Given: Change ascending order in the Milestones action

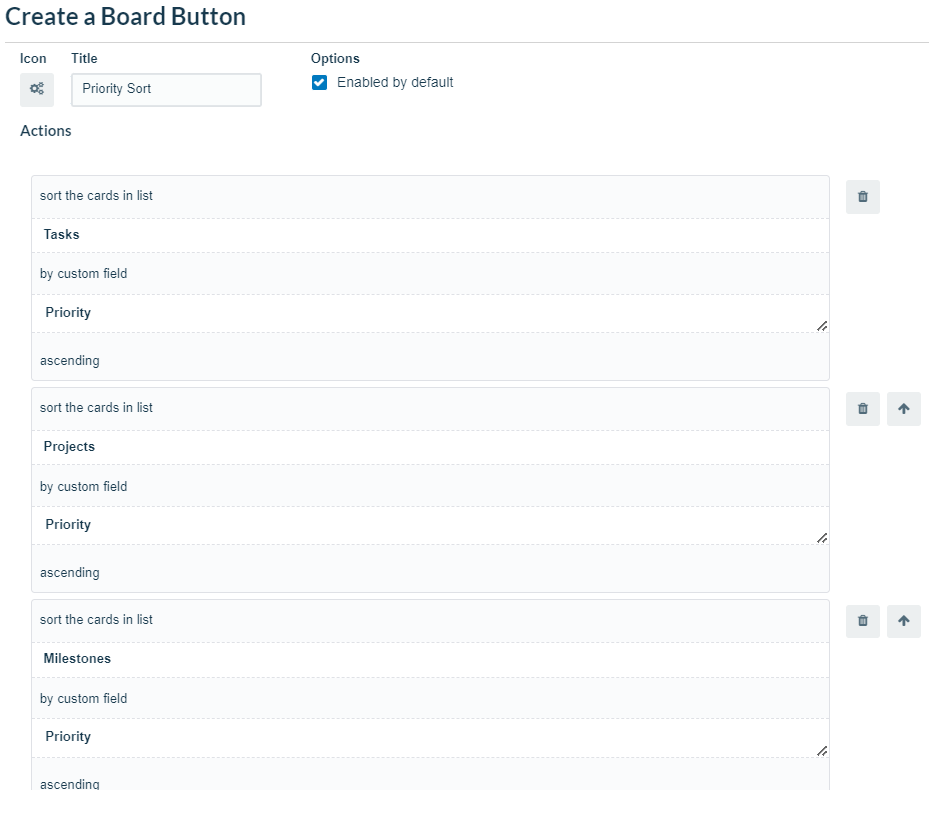Looking at the screenshot, I should click(x=430, y=784).
